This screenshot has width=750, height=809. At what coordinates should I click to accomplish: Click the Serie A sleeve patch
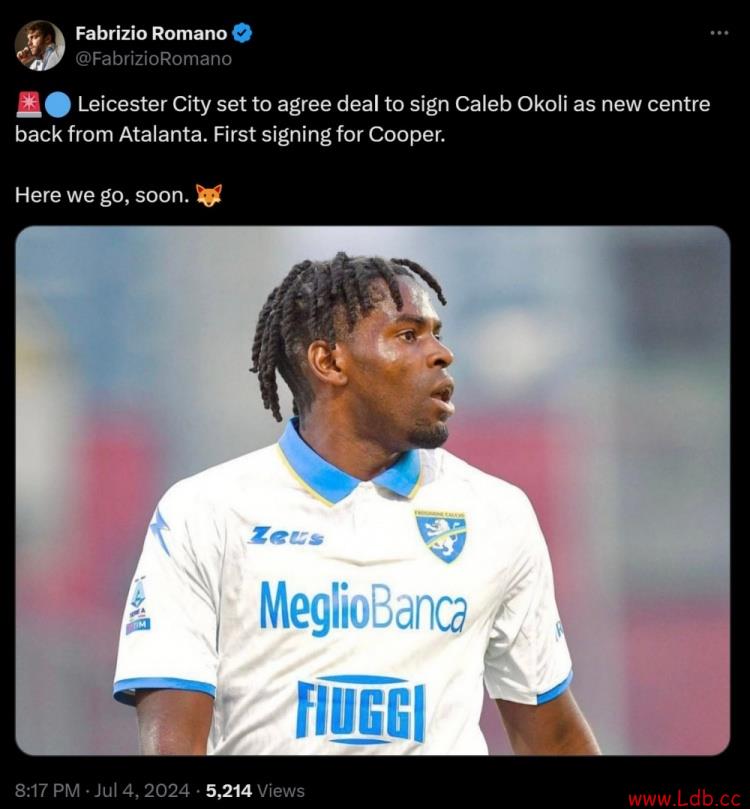[138, 606]
